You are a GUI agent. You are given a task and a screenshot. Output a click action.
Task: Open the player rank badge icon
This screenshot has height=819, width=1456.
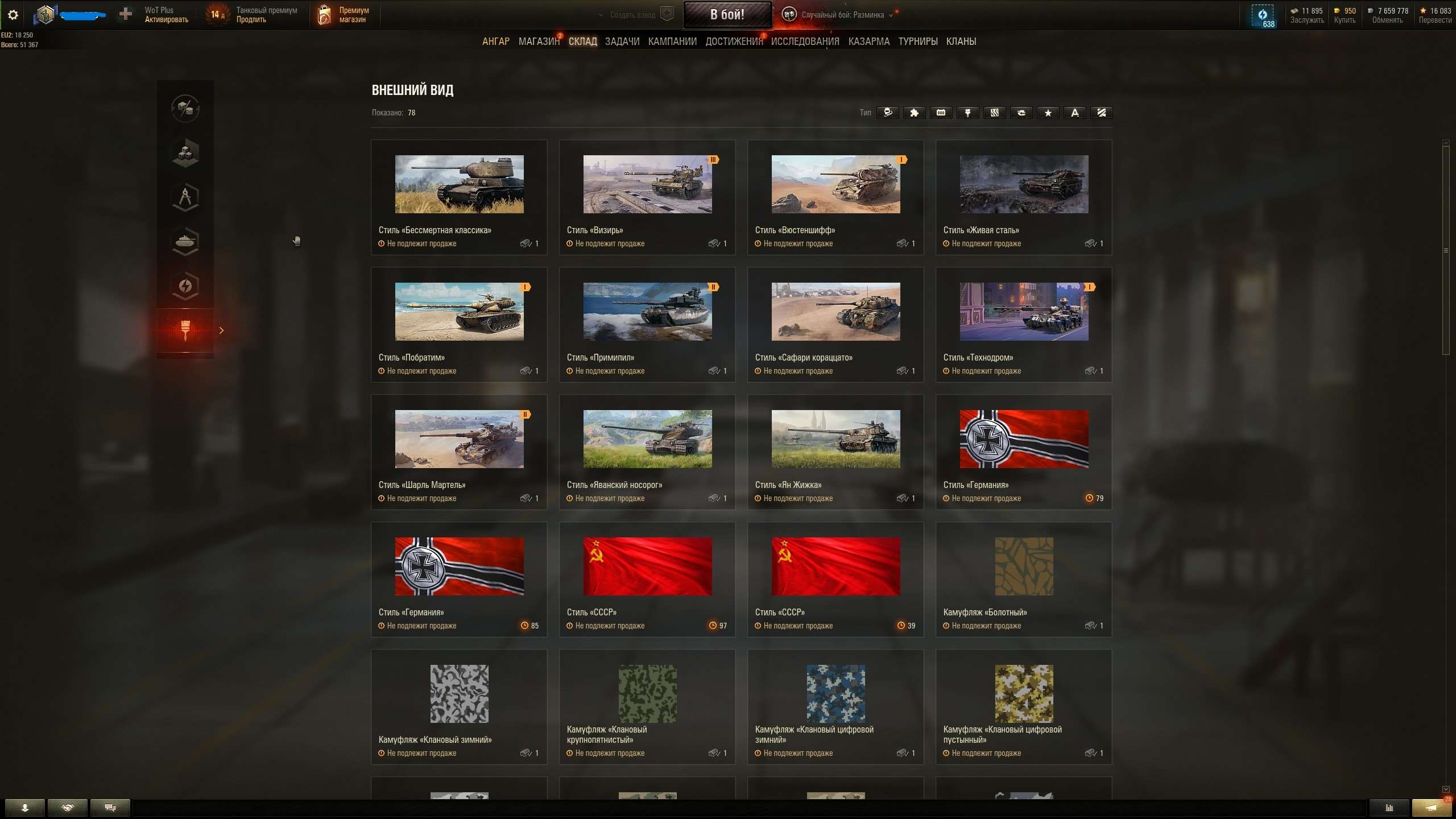[x=45, y=14]
